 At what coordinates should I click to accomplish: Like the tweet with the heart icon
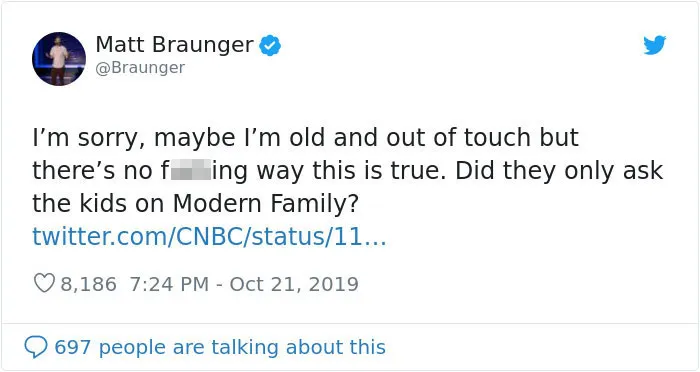(44, 283)
